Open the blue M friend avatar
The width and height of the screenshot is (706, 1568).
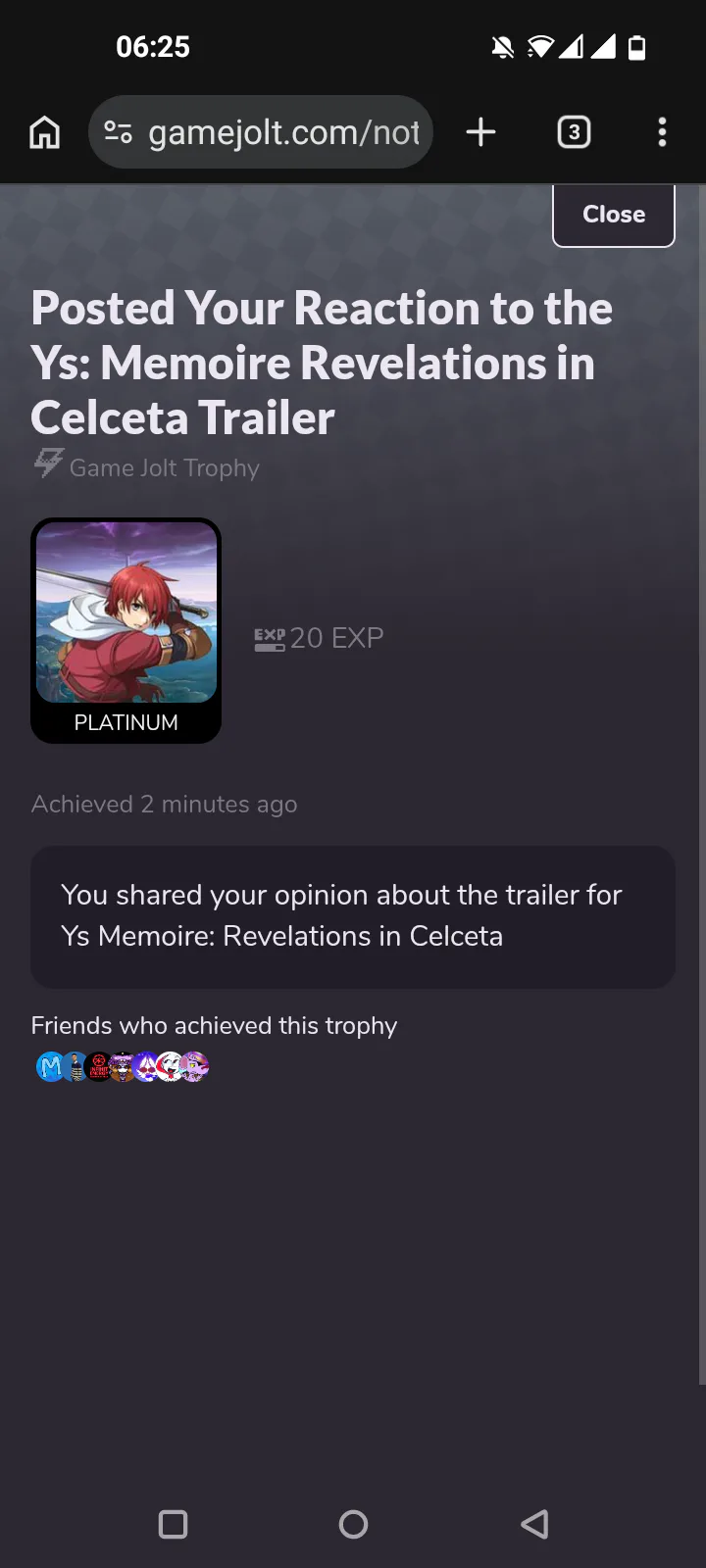[x=49, y=1066]
